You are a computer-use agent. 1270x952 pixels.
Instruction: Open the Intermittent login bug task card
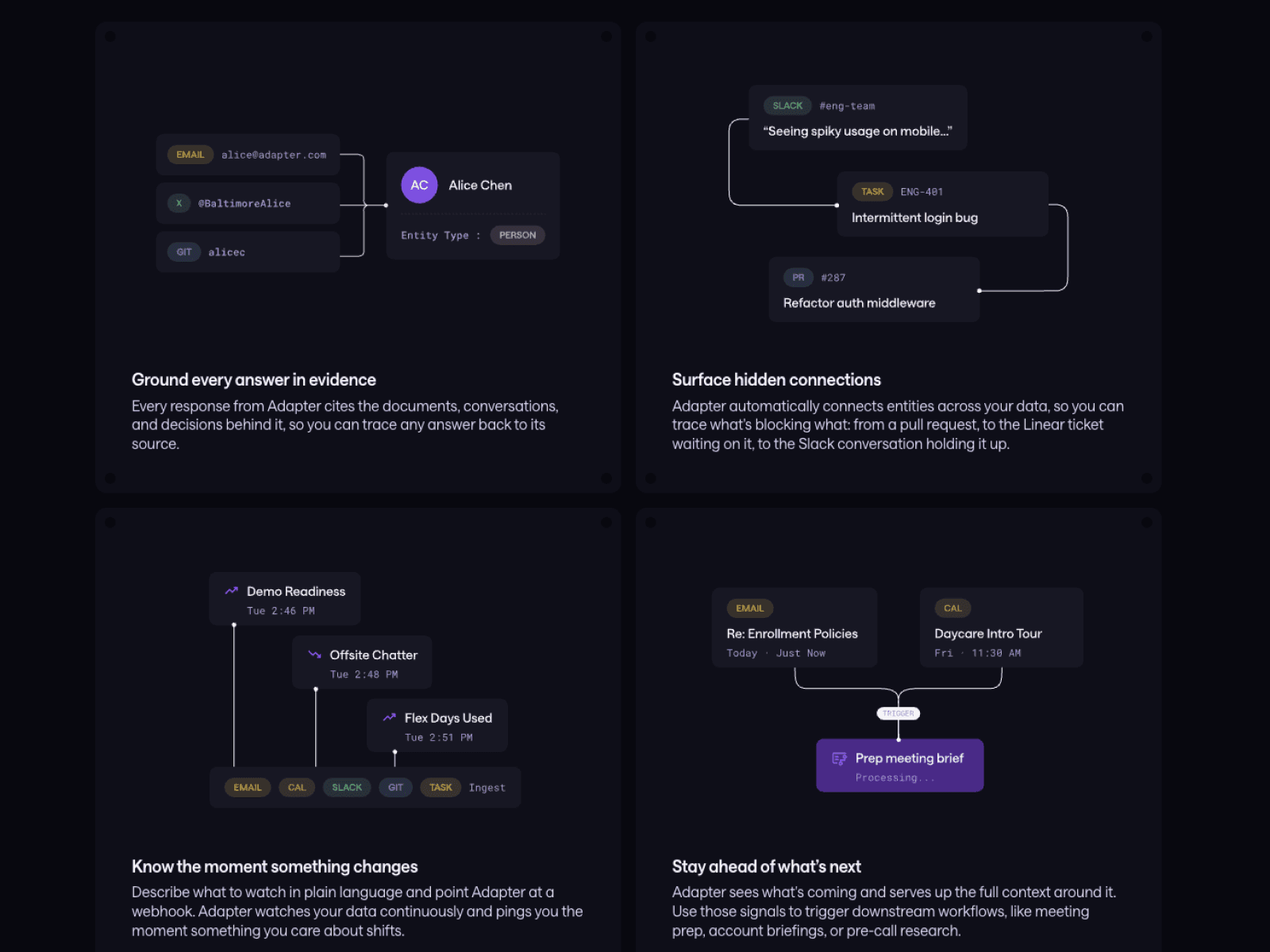[942, 204]
